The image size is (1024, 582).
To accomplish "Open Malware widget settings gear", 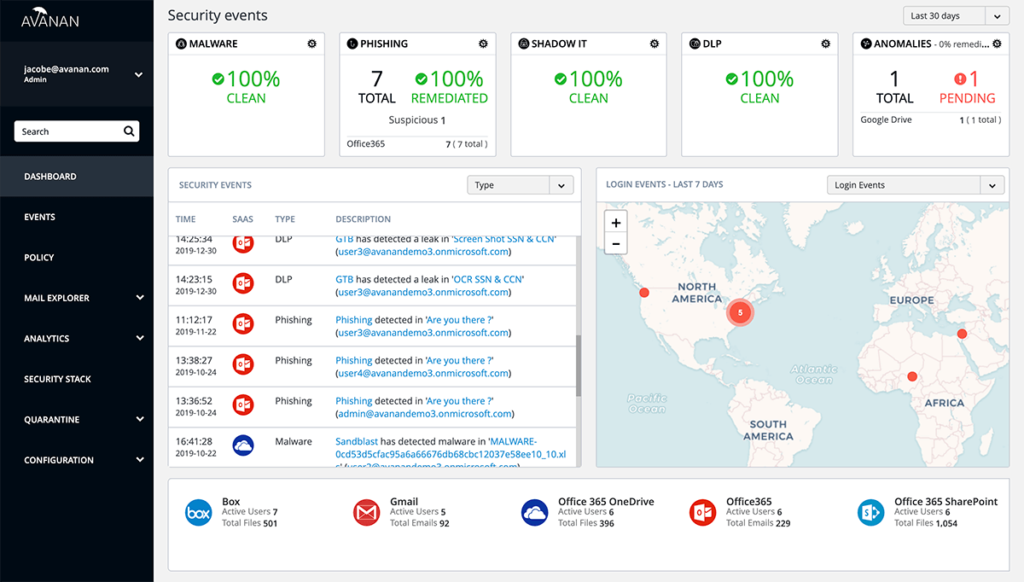I will tap(312, 44).
